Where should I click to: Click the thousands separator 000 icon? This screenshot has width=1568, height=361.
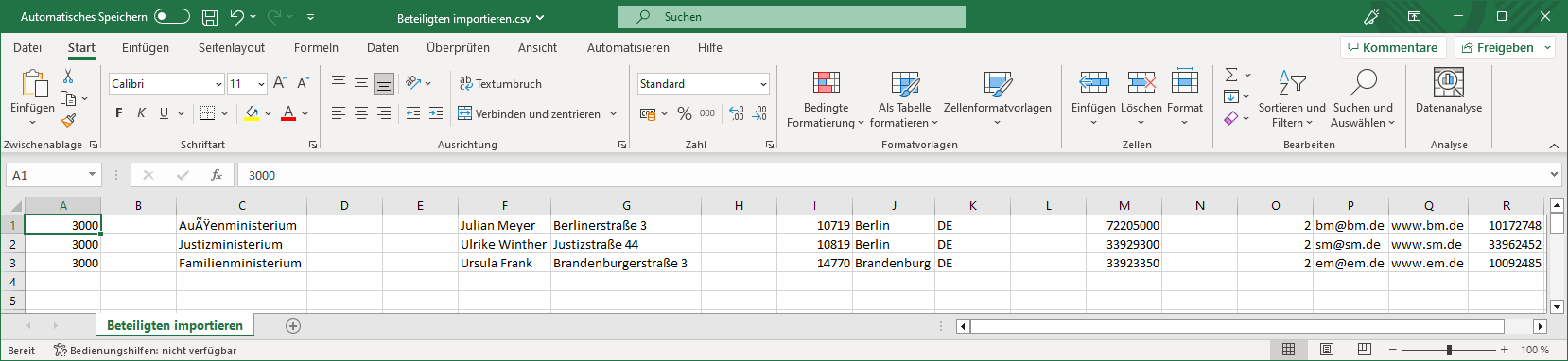point(707,113)
